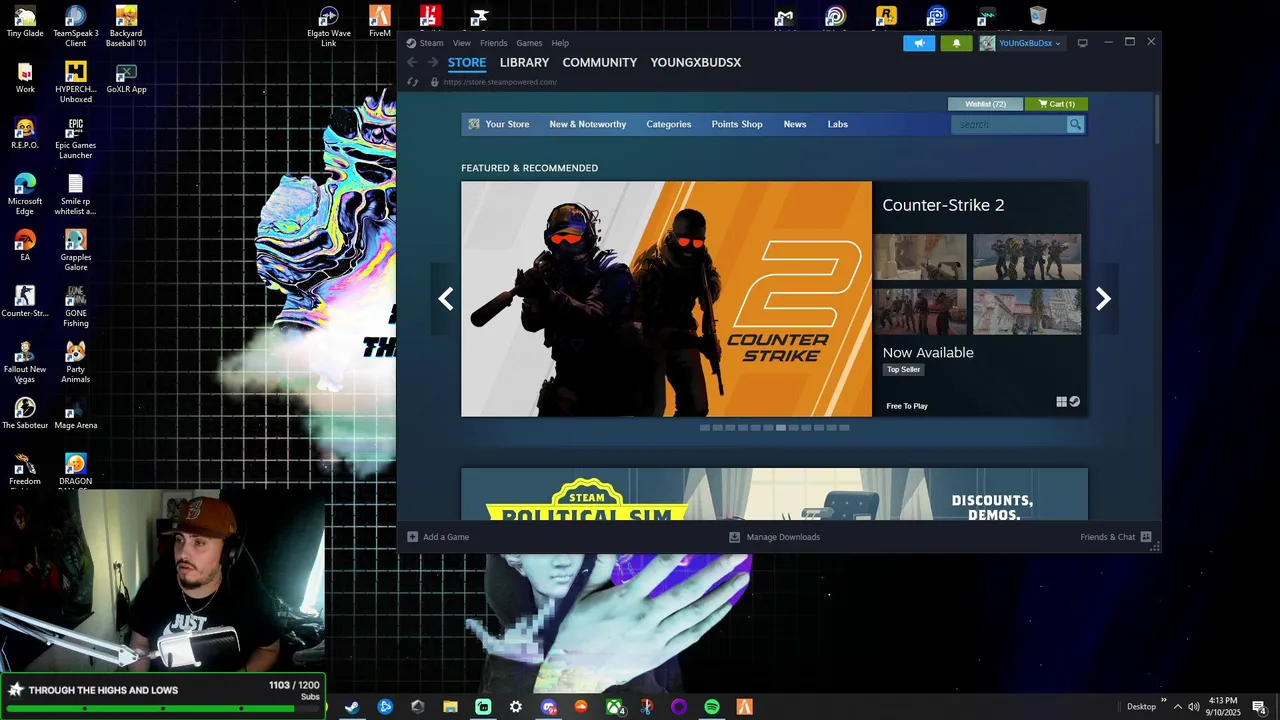Open HYPERCHARGE Unboxed desktop icon

[x=76, y=82]
